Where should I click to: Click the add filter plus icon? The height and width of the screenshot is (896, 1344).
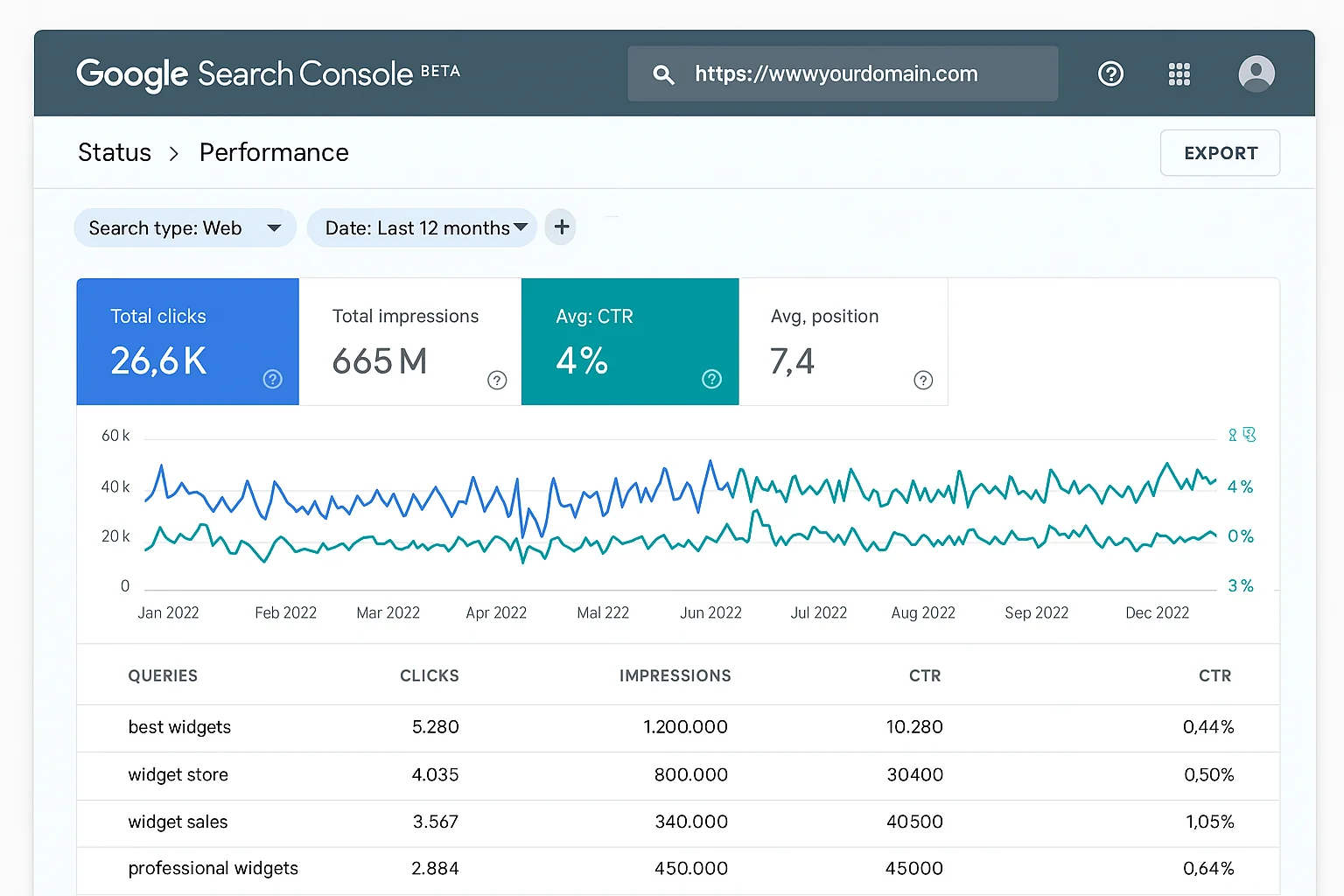(560, 227)
